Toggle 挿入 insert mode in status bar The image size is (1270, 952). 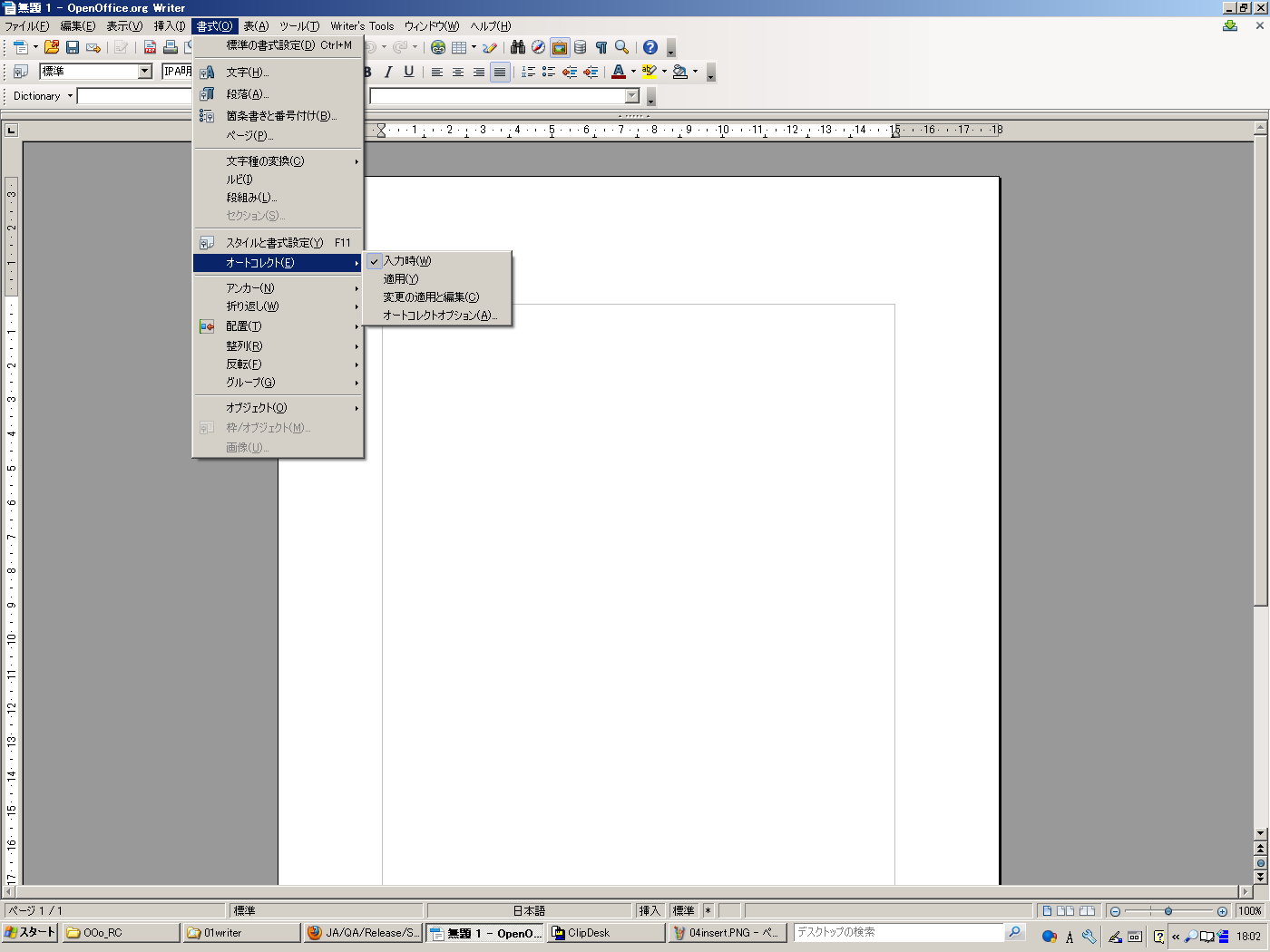[x=650, y=911]
